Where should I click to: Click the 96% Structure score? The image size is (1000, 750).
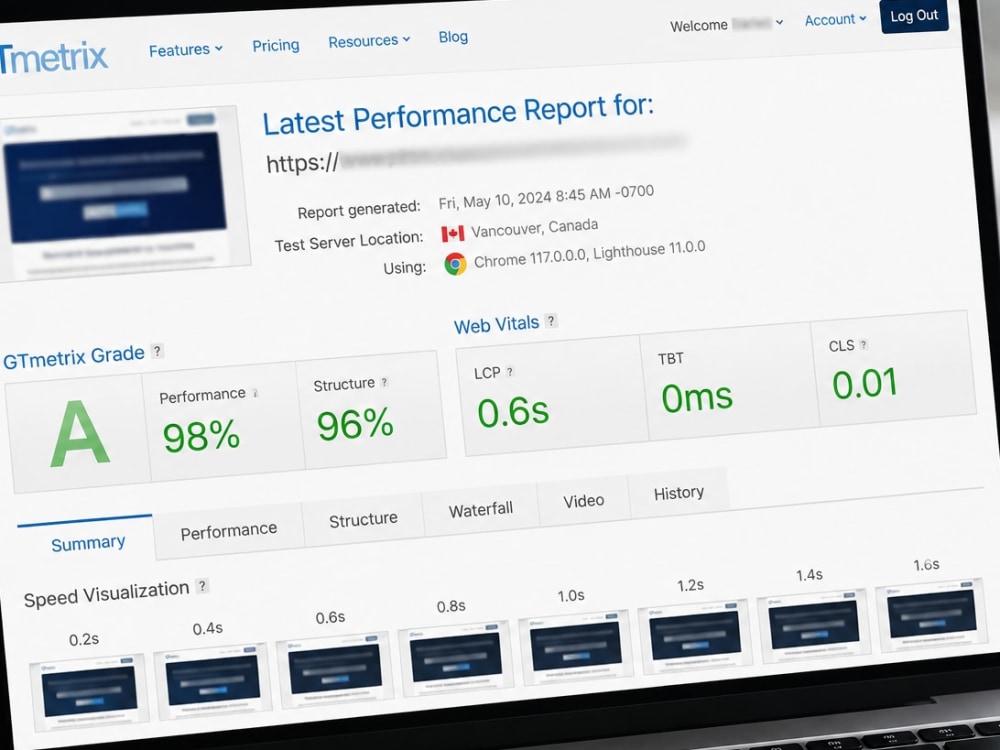[355, 424]
